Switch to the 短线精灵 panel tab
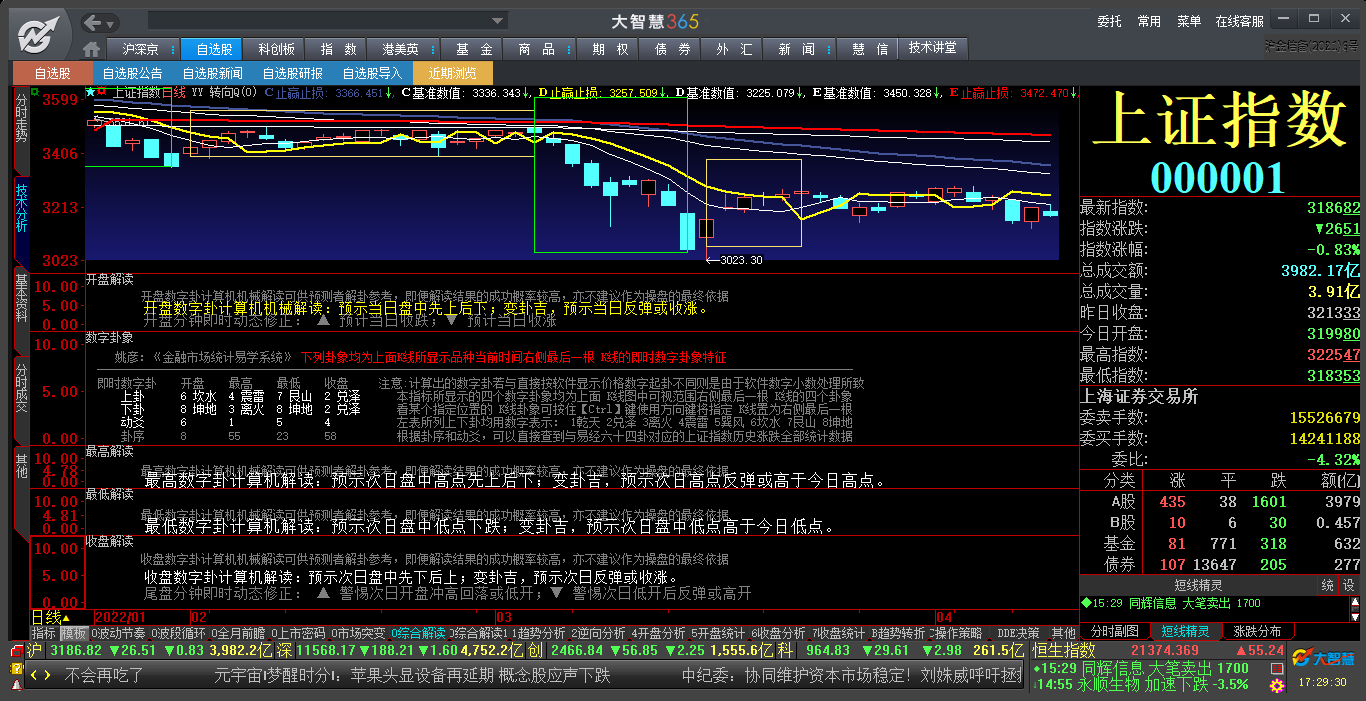Viewport: 1366px width, 701px height. point(1185,631)
